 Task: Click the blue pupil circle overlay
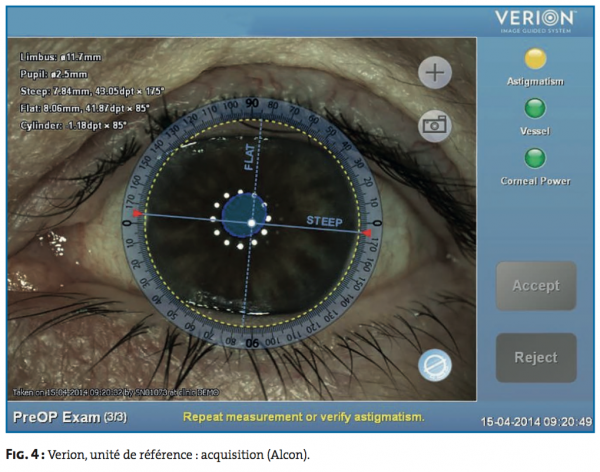(x=236, y=212)
